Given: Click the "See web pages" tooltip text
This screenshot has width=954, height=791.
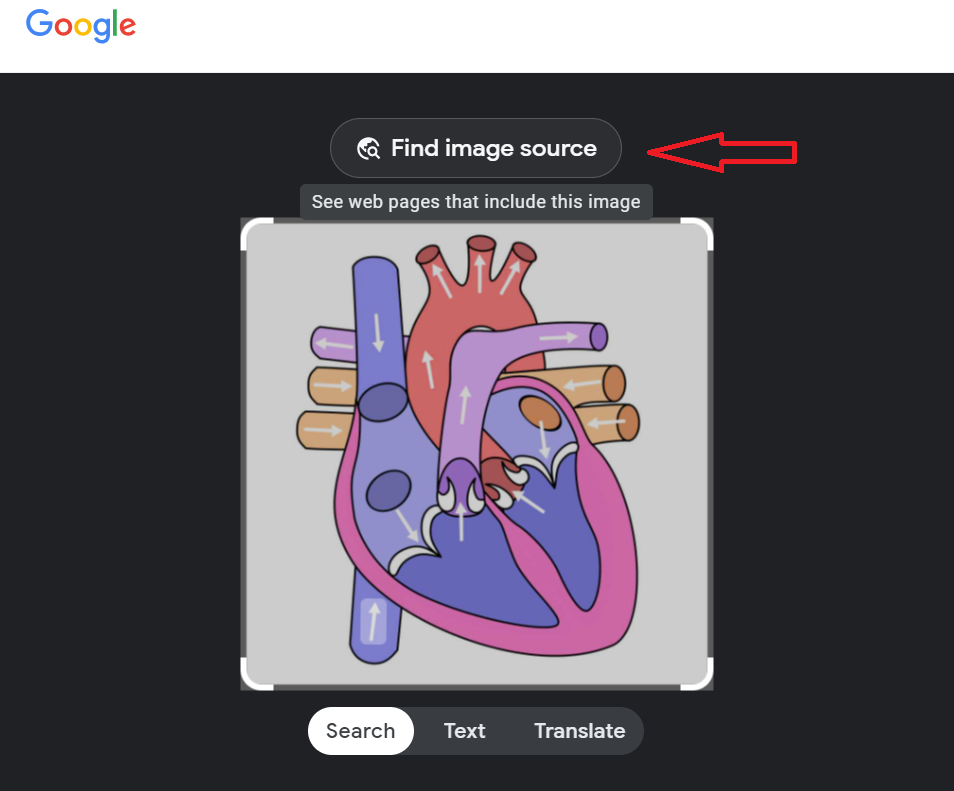Looking at the screenshot, I should pos(476,202).
